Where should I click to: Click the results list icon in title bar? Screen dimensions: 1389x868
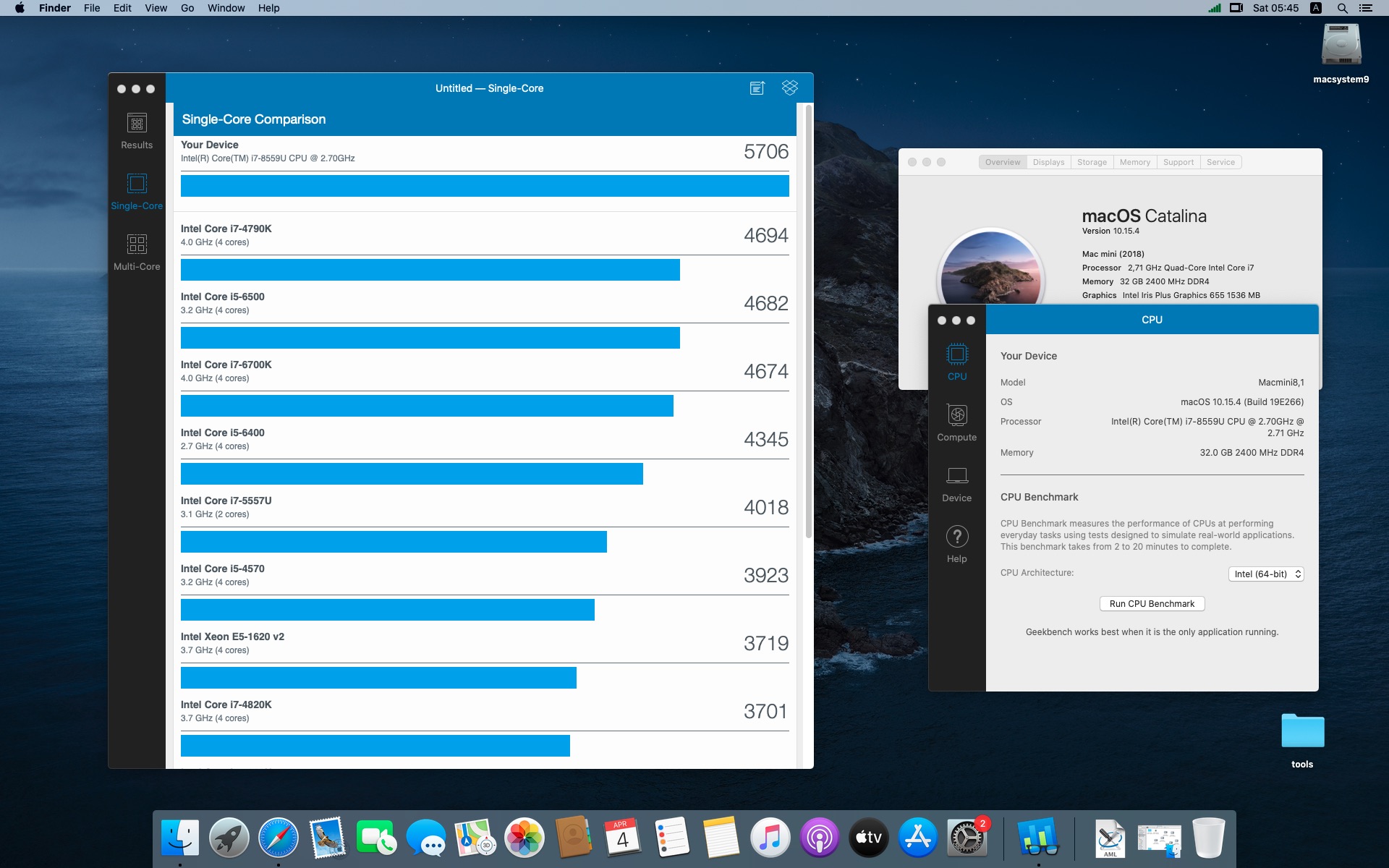pos(757,88)
